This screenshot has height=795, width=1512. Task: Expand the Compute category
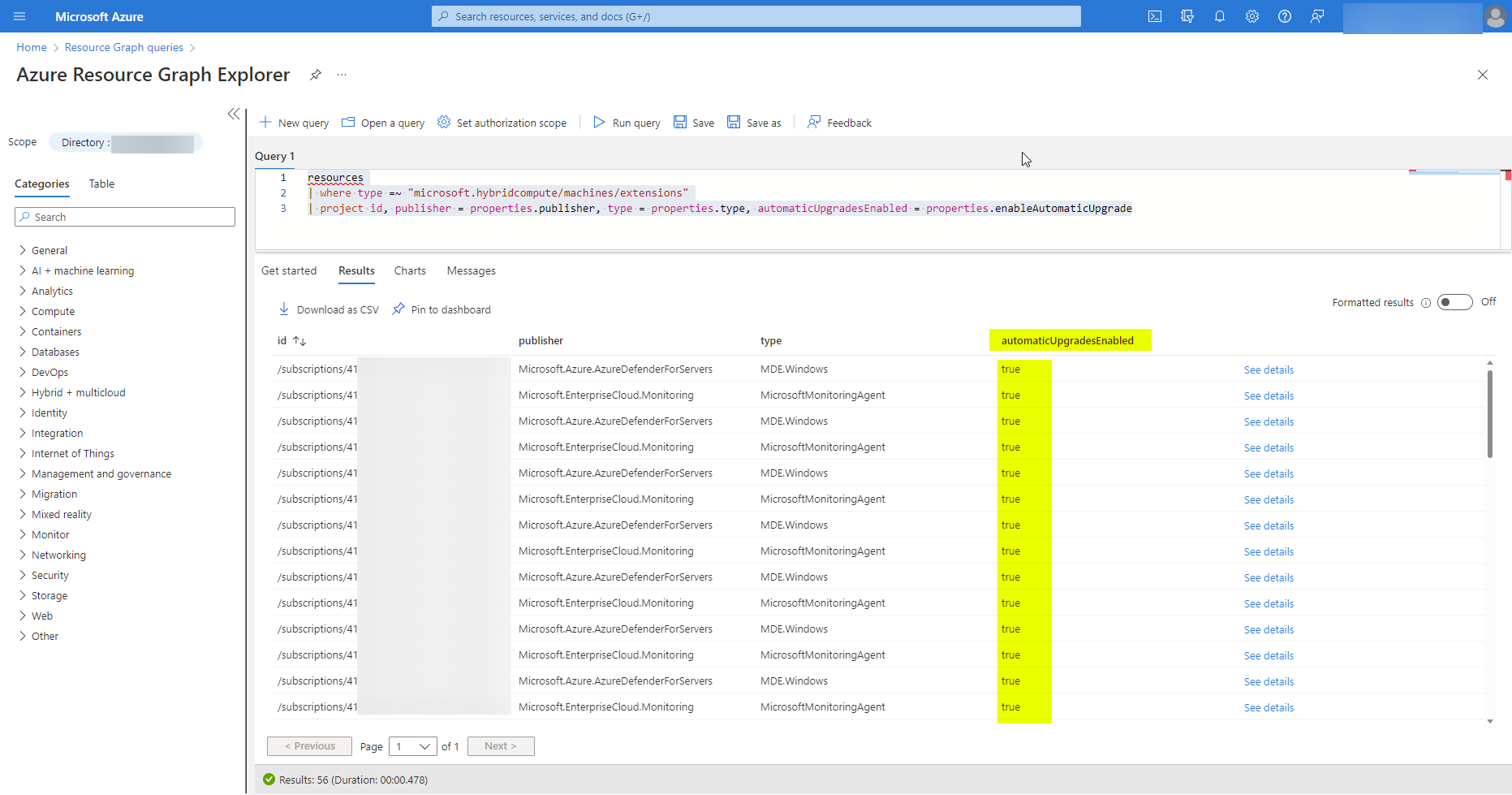click(x=23, y=311)
